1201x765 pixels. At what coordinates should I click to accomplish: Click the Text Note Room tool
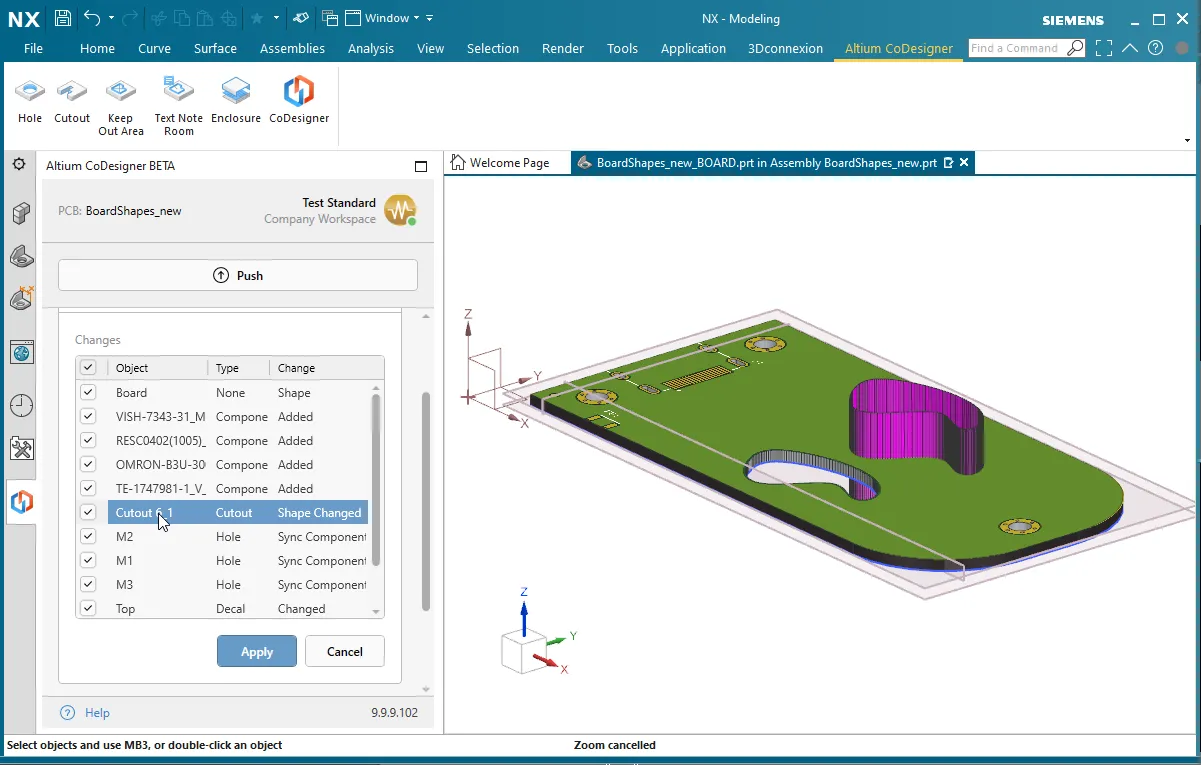click(178, 91)
